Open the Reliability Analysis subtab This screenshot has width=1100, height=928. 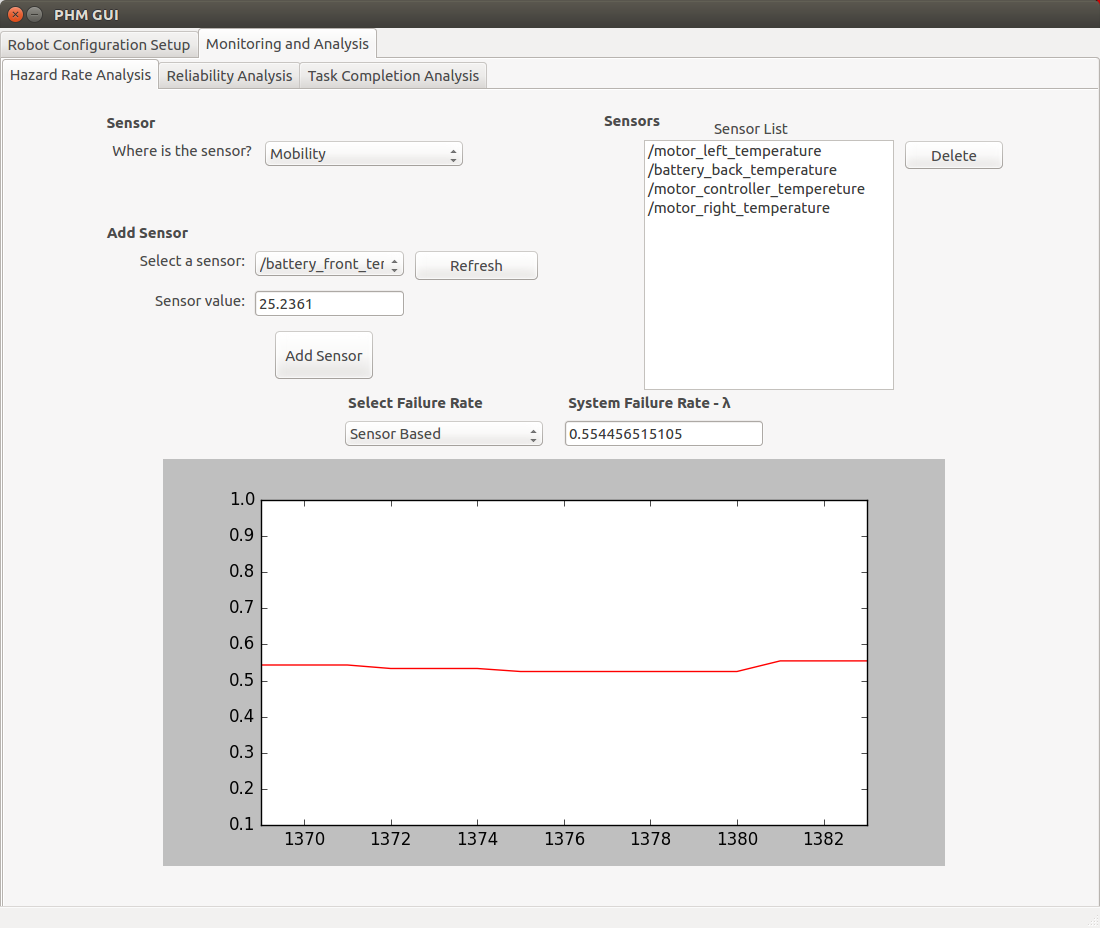pyautogui.click(x=229, y=75)
